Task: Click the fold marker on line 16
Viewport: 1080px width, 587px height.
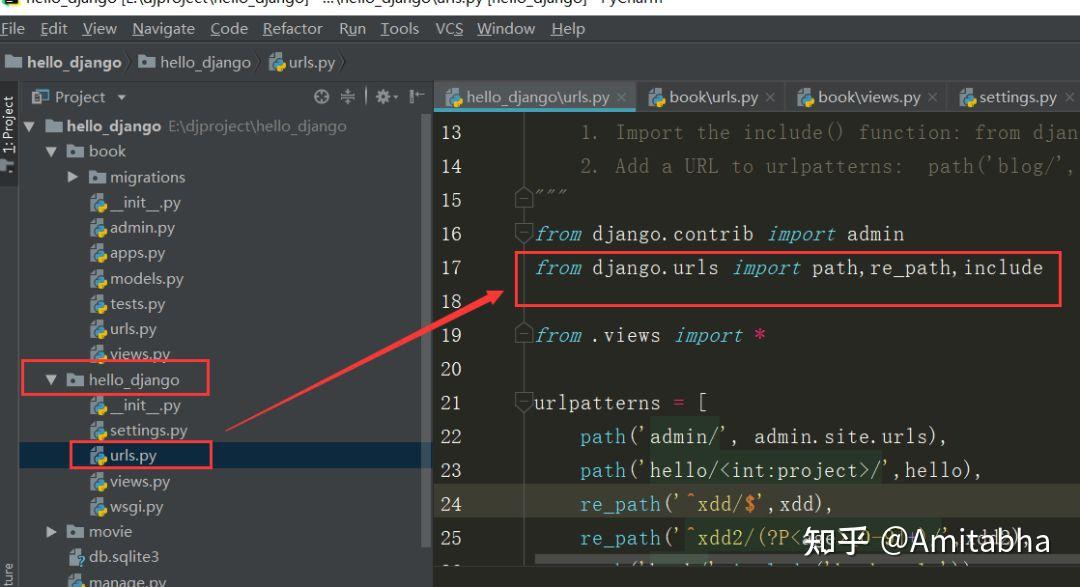Action: [x=523, y=234]
